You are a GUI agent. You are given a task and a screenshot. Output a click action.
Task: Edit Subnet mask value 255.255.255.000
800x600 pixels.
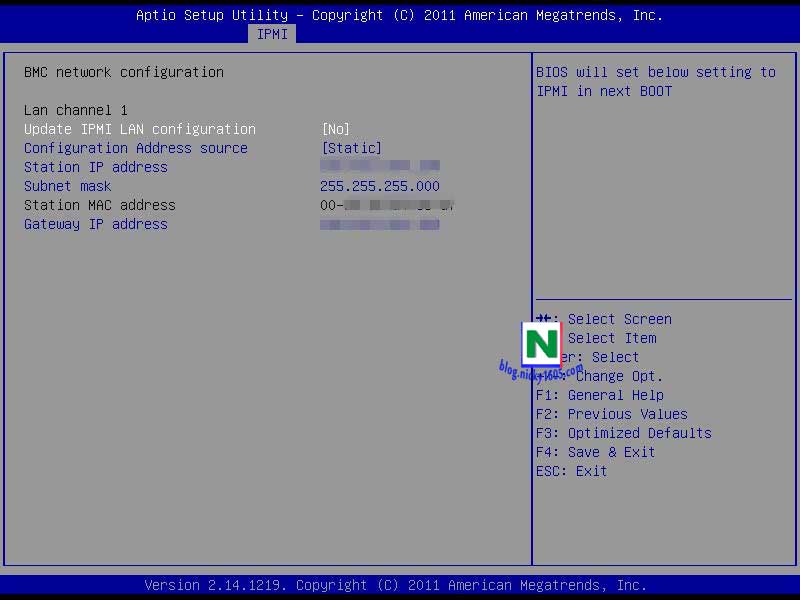tap(380, 186)
